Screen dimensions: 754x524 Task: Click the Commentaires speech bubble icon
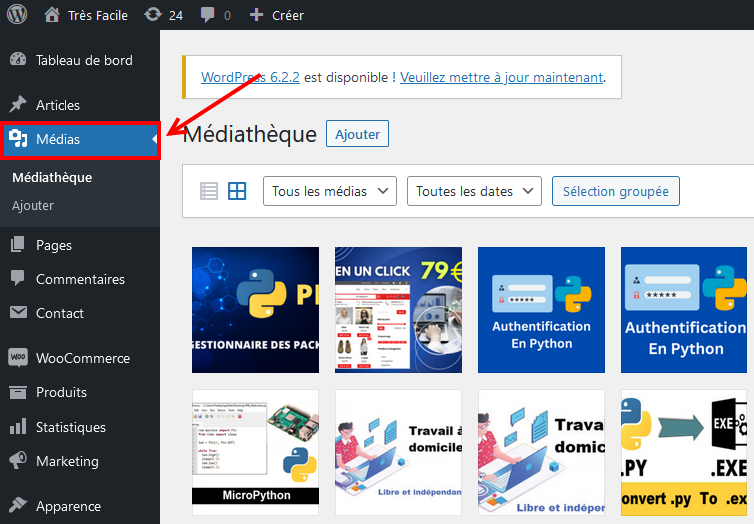click(18, 278)
